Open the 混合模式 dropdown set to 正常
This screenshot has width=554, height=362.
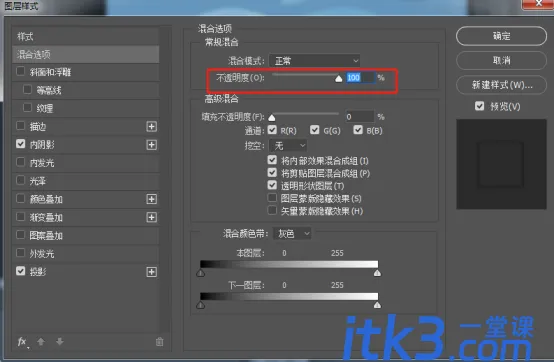[314, 61]
